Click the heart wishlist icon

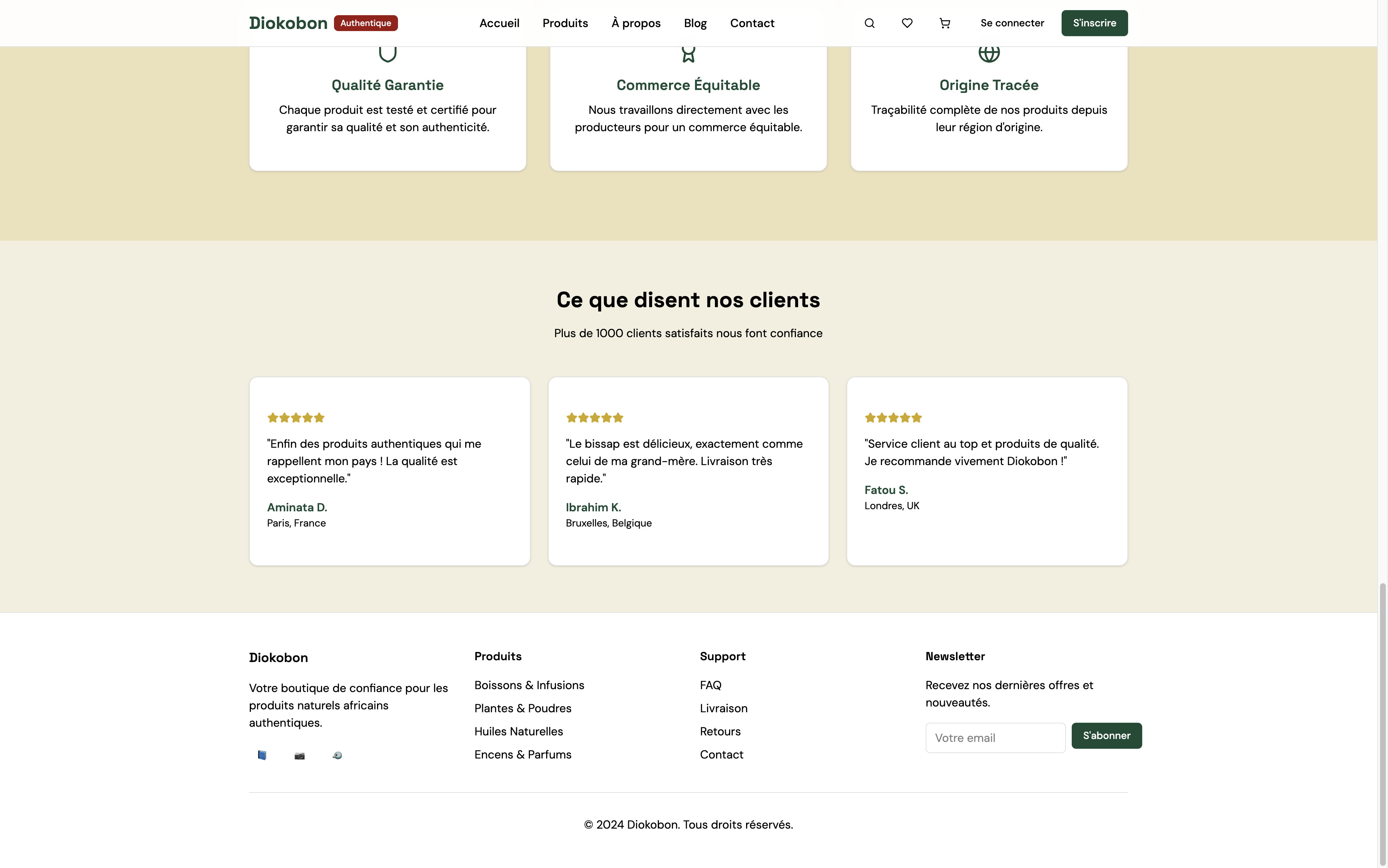point(907,23)
